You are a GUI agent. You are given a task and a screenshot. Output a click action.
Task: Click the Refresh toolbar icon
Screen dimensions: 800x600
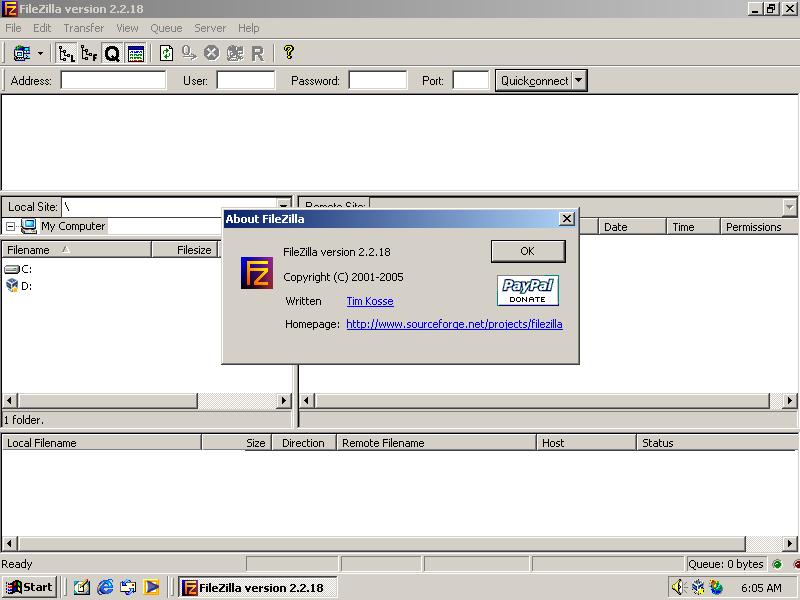coord(166,53)
